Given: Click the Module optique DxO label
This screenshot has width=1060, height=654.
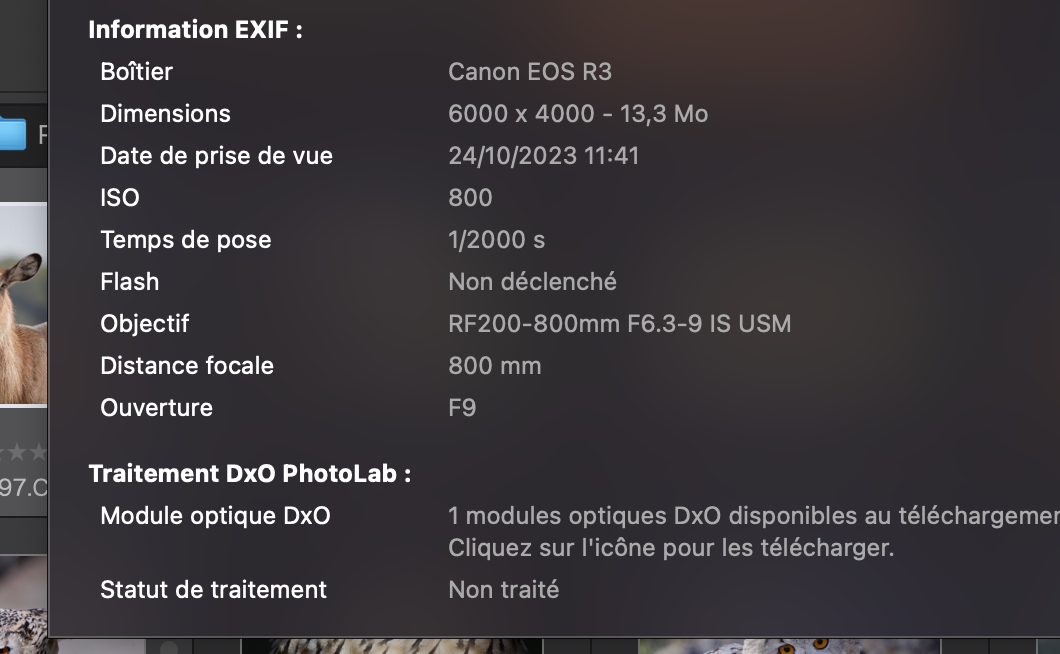Looking at the screenshot, I should pyautogui.click(x=215, y=516).
